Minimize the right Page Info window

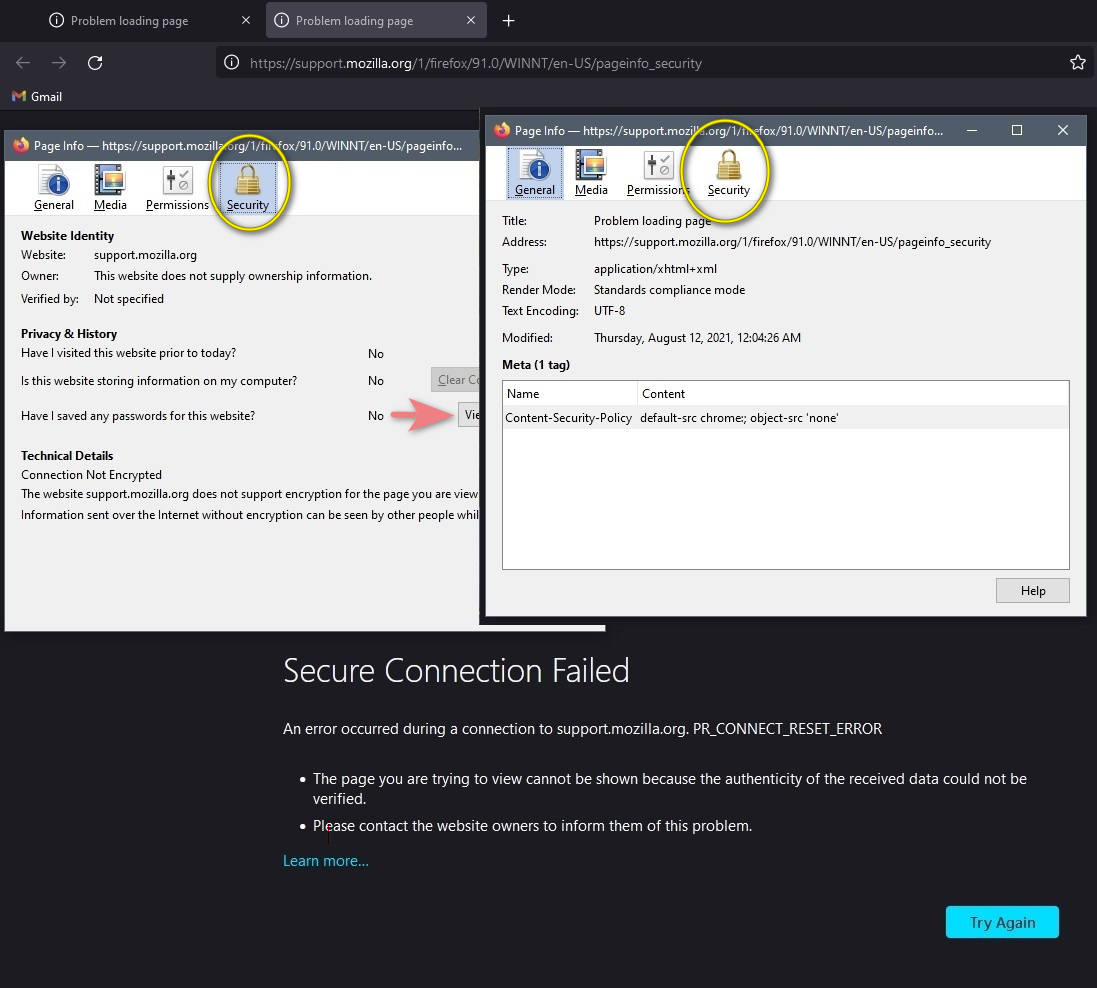tap(972, 130)
